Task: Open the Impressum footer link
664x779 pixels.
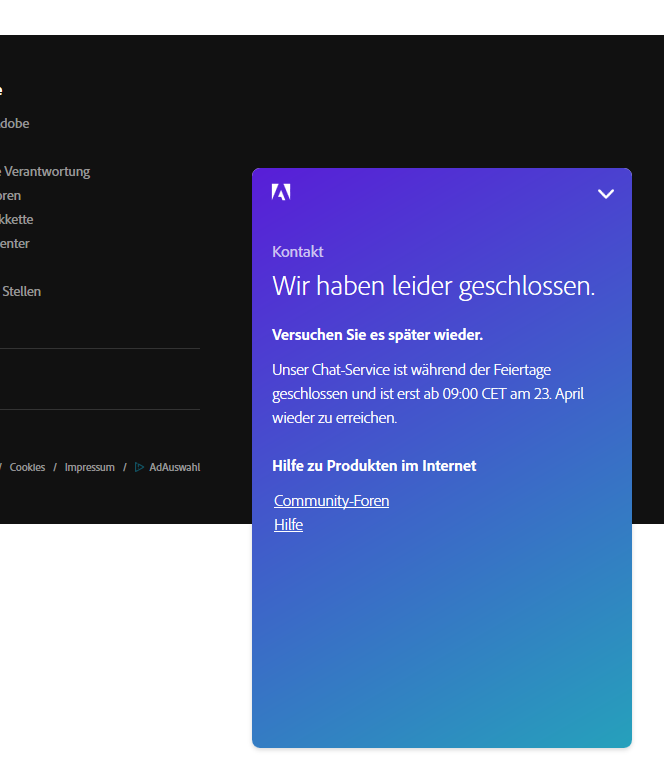Action: (x=89, y=467)
